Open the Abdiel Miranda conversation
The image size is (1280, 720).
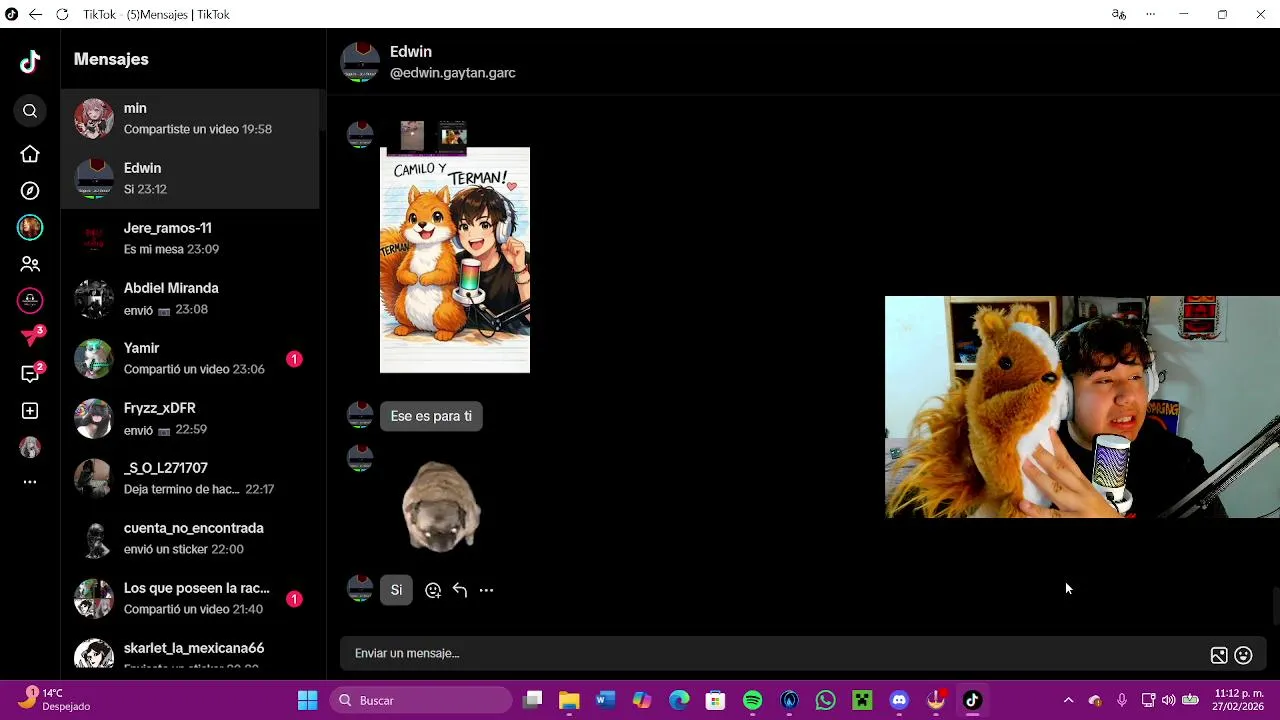coord(190,298)
